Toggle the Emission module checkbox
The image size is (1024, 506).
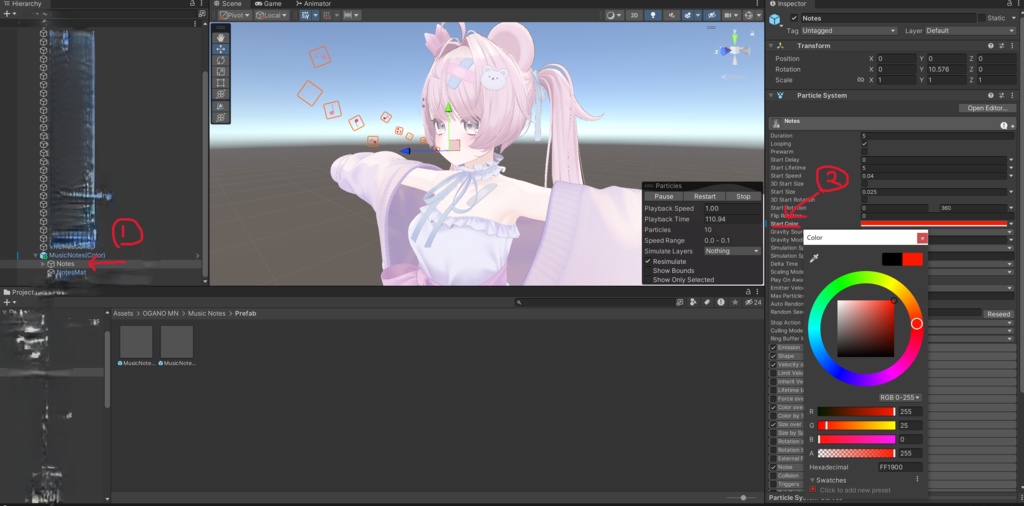774,347
